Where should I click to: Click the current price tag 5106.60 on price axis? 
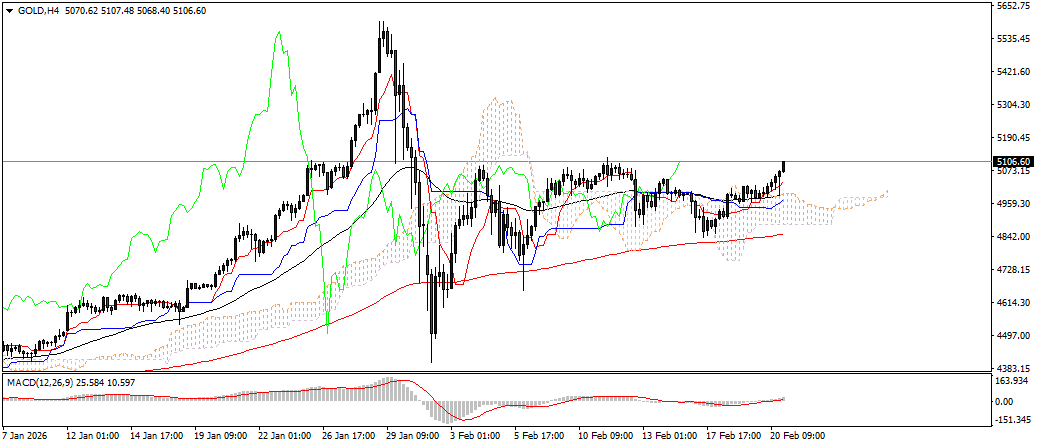[x=1013, y=161]
